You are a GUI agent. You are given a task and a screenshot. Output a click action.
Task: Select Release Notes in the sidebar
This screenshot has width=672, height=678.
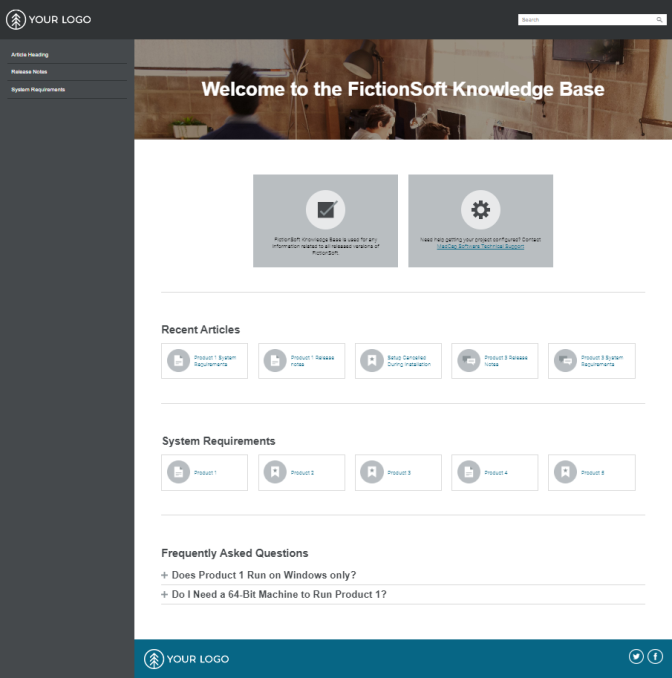[x=29, y=72]
